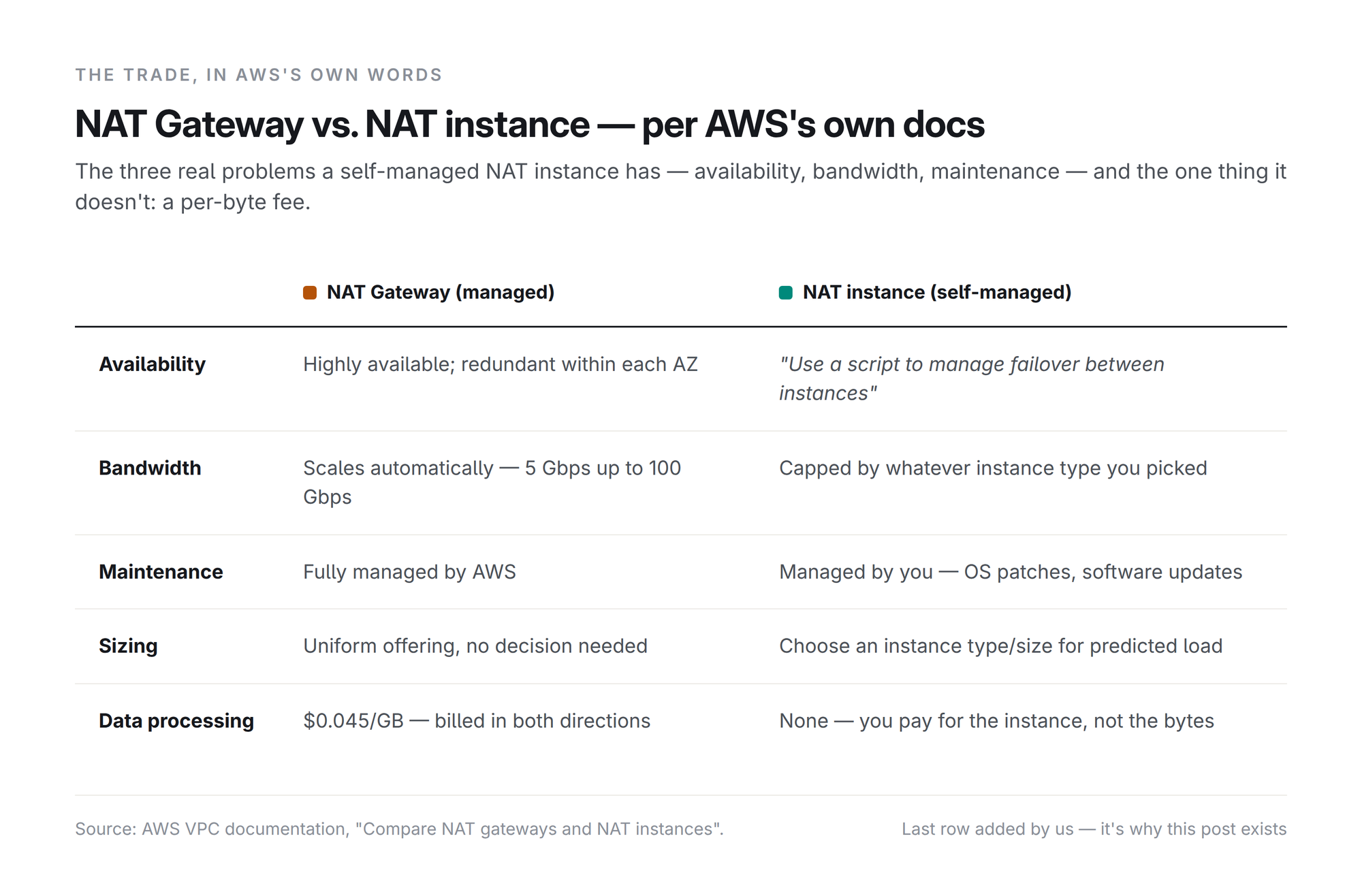Select "None — you pay for the instance" cell
This screenshot has width=1362, height=896.
[x=996, y=721]
